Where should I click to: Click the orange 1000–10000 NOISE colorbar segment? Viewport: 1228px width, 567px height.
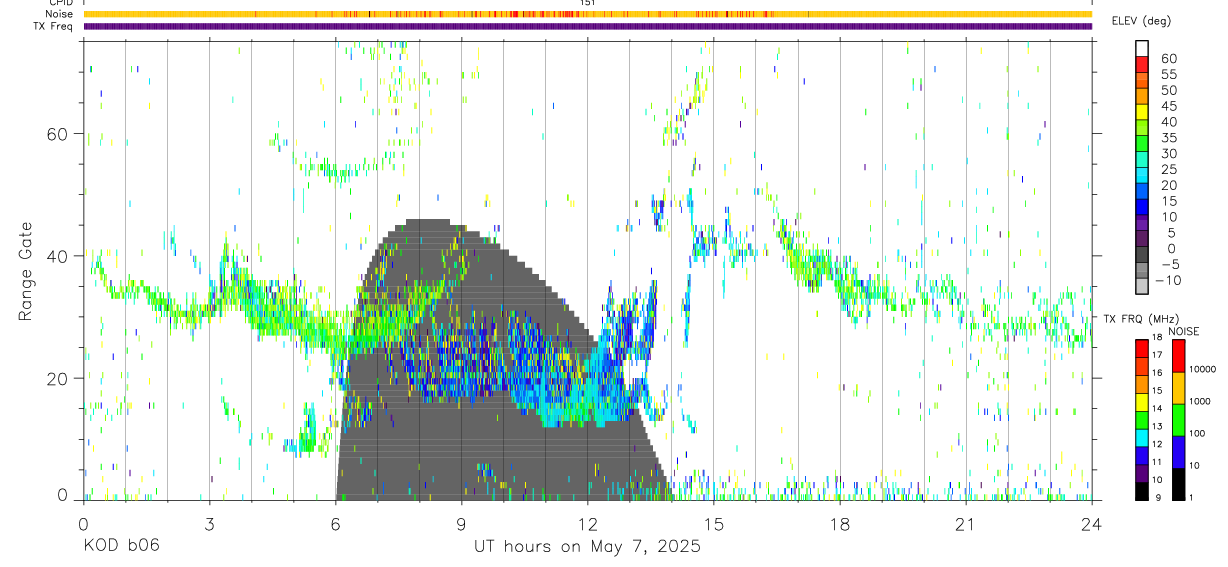[x=1178, y=387]
